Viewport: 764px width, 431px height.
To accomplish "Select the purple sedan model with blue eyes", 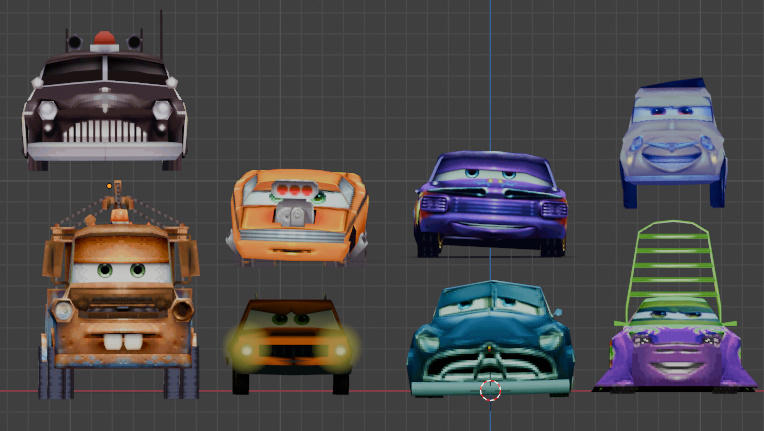I will pyautogui.click(x=491, y=205).
